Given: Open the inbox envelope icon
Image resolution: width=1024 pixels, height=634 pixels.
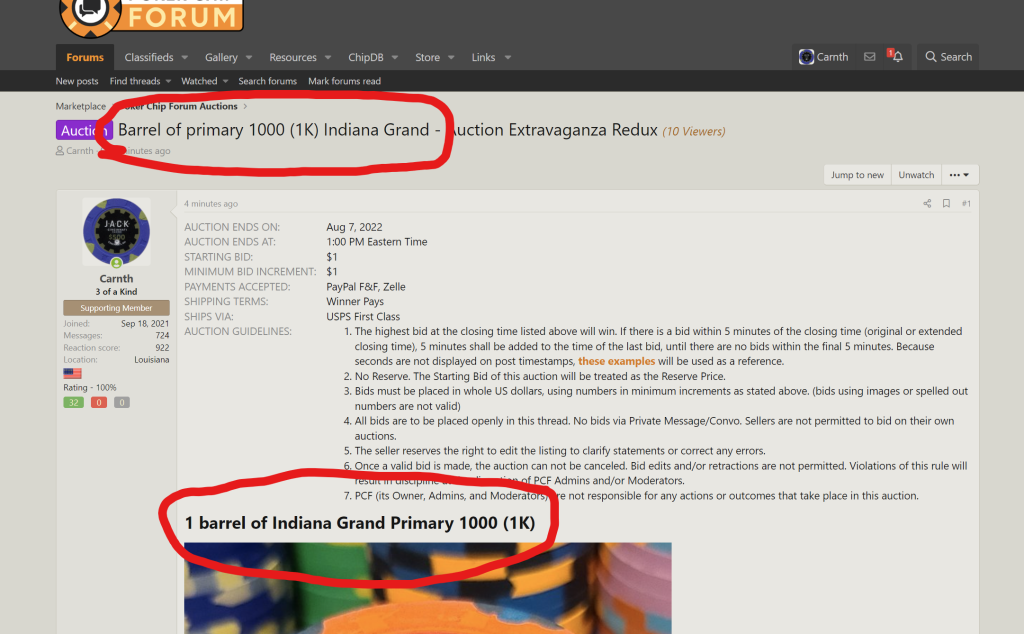Looking at the screenshot, I should [869, 57].
